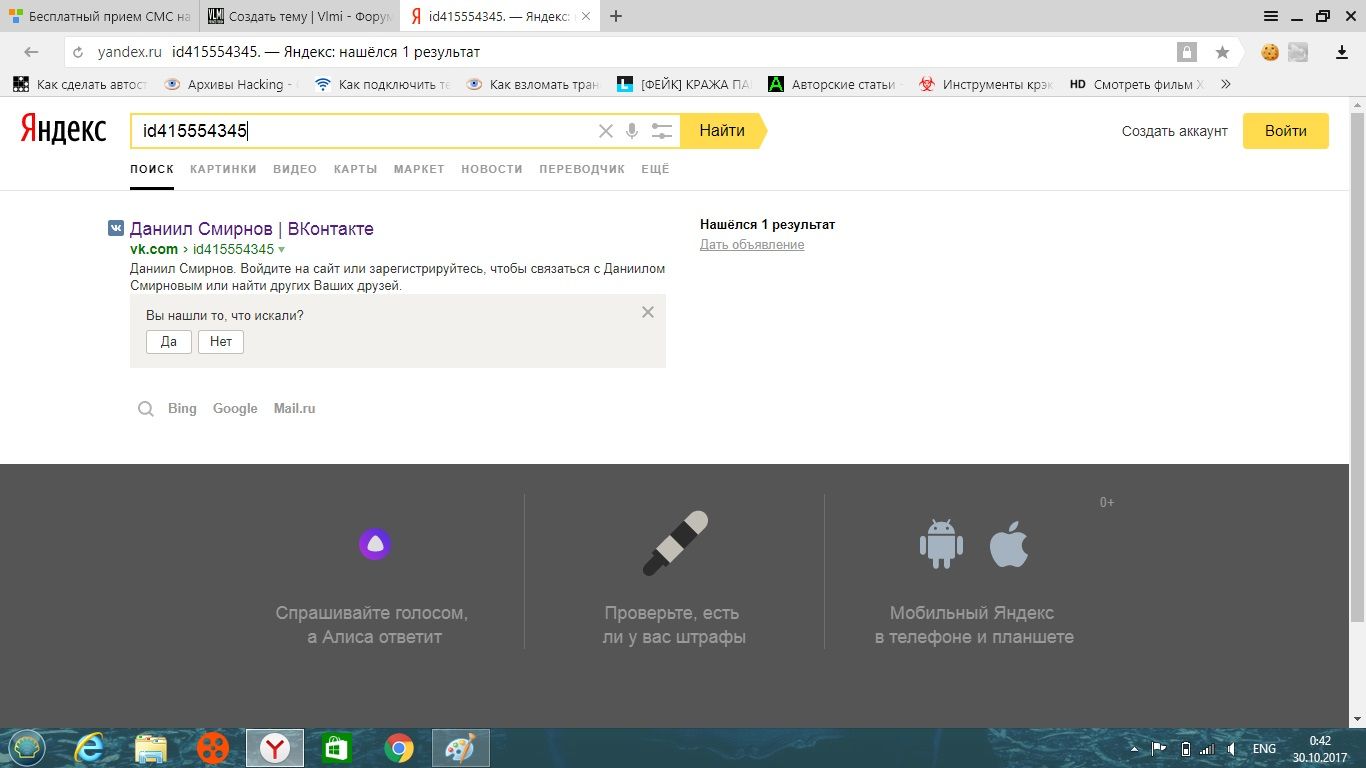The image size is (1366, 768).
Task: Click the bookmark star icon in address bar
Action: point(1222,52)
